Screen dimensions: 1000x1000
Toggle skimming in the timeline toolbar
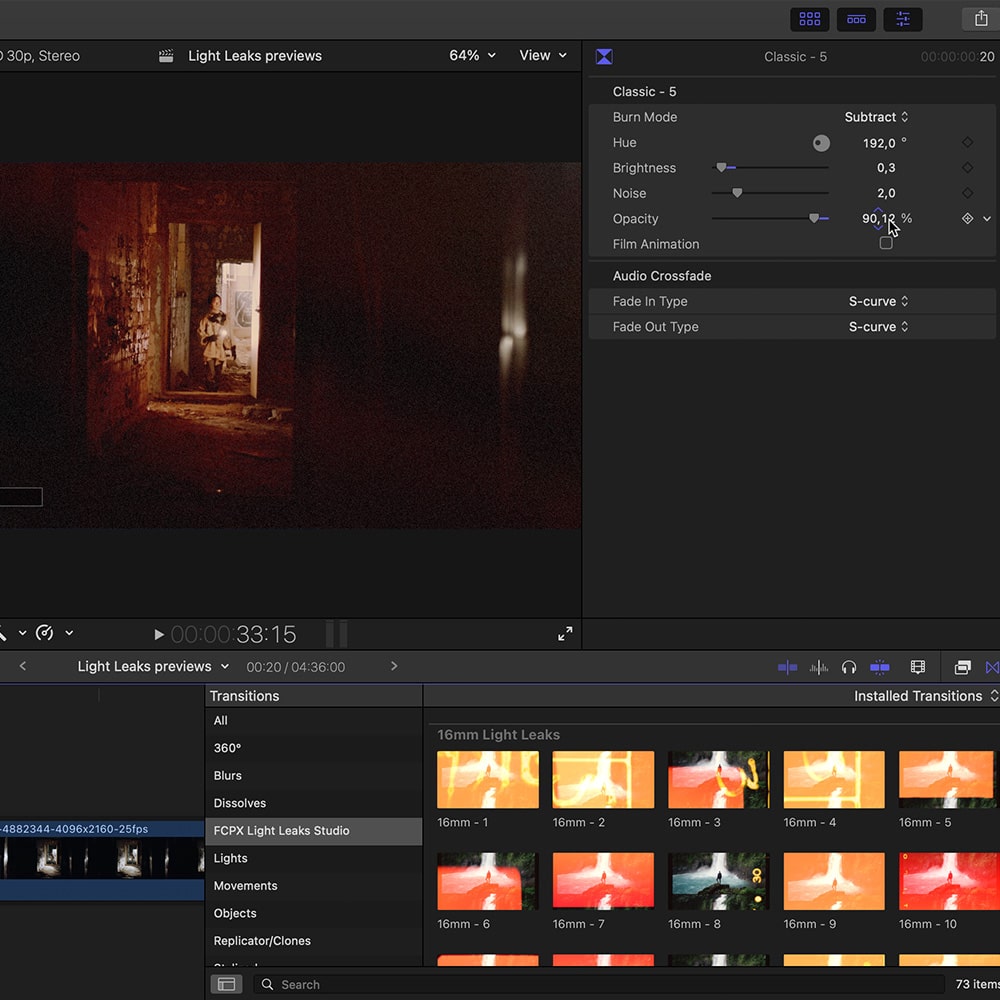(787, 667)
